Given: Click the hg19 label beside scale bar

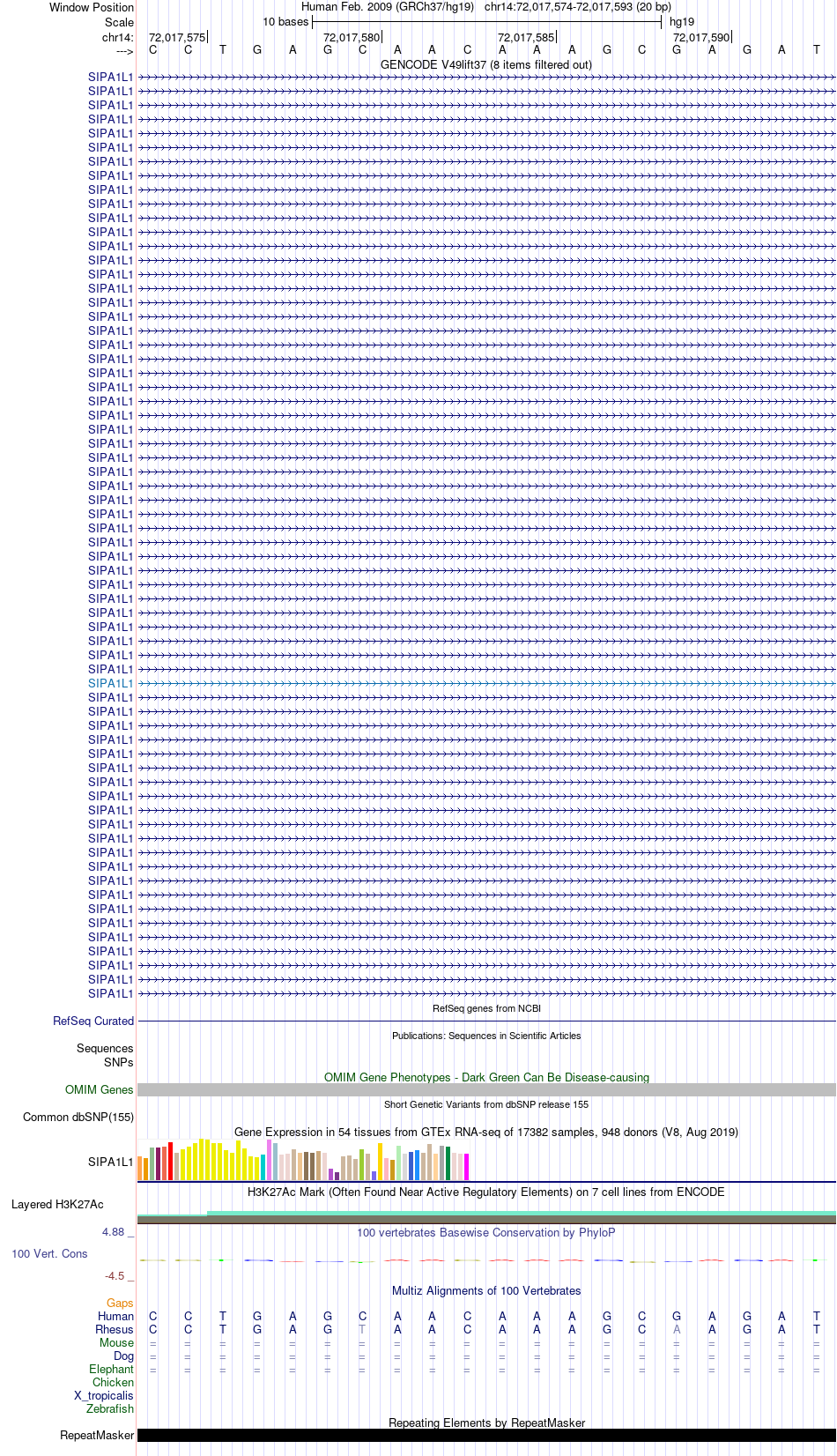Looking at the screenshot, I should [682, 22].
